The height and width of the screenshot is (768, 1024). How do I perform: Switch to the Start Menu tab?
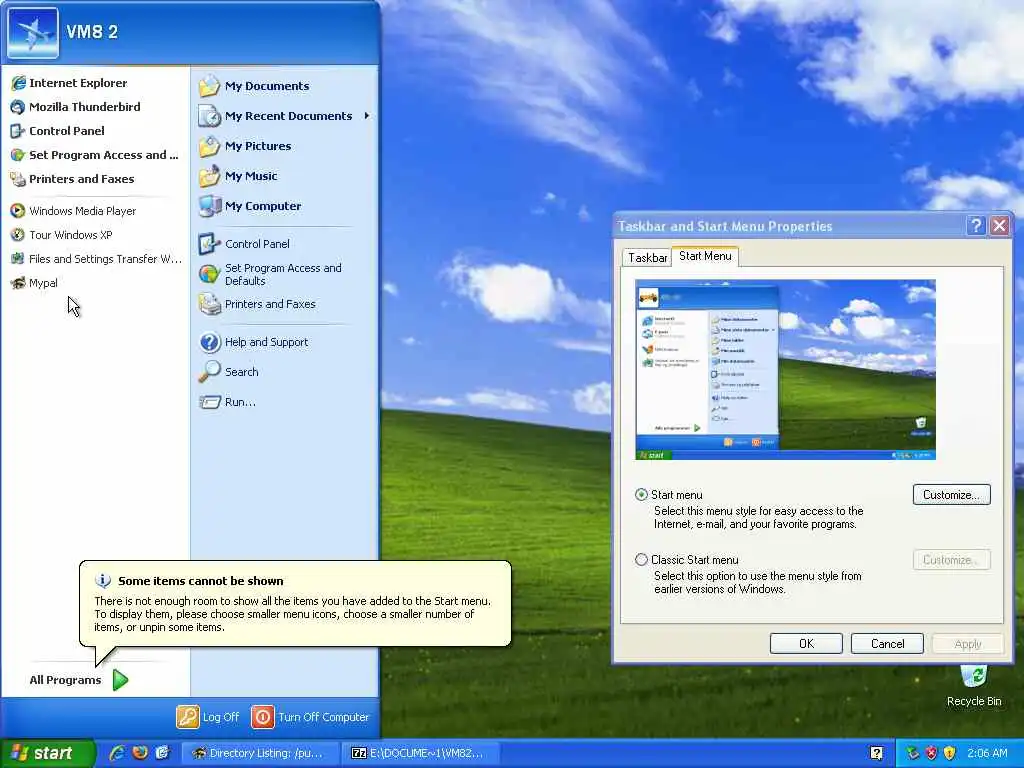tap(705, 256)
